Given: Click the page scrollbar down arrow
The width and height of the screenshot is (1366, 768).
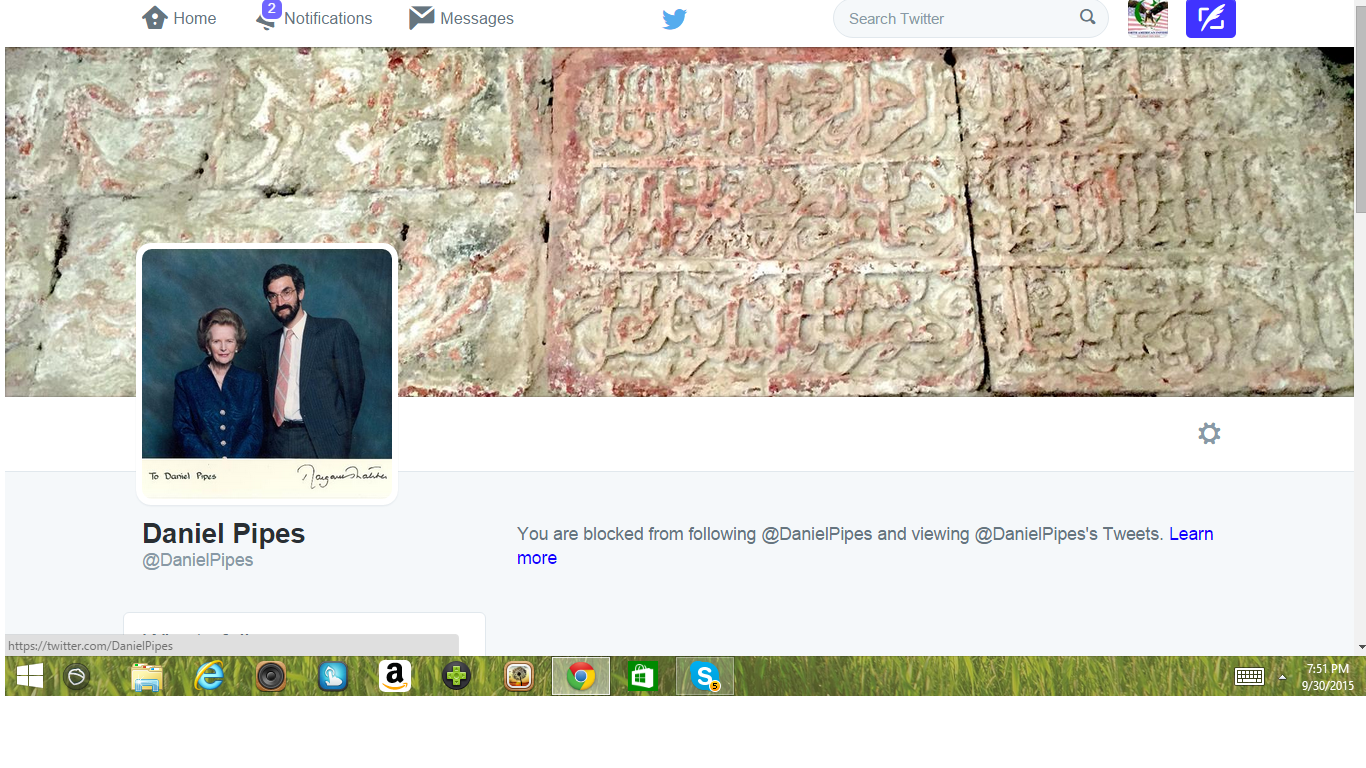Looking at the screenshot, I should click(1360, 647).
